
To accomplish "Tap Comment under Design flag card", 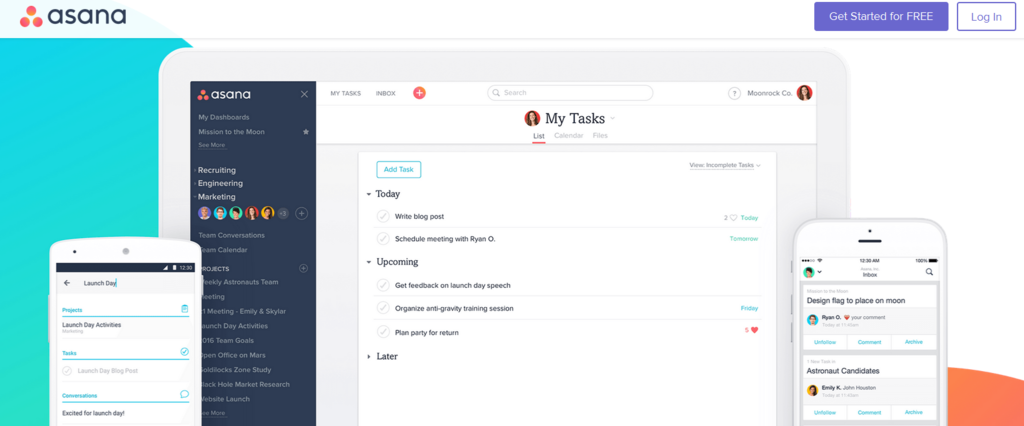I will coord(869,342).
